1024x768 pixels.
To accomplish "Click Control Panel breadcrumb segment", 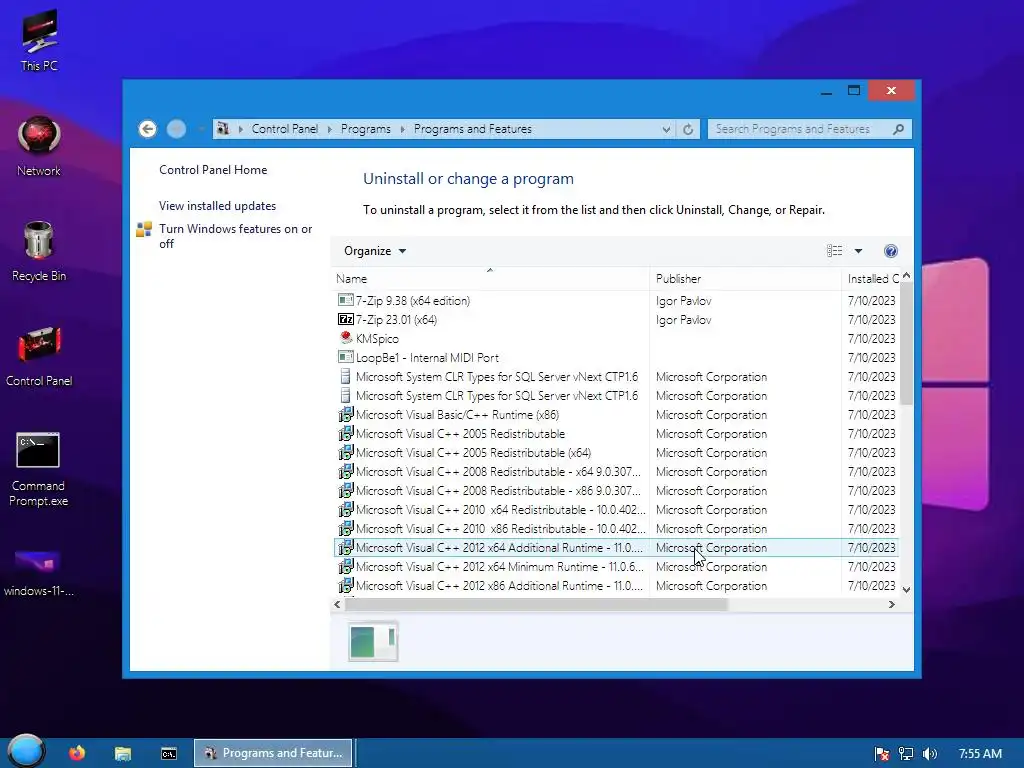I will [285, 129].
